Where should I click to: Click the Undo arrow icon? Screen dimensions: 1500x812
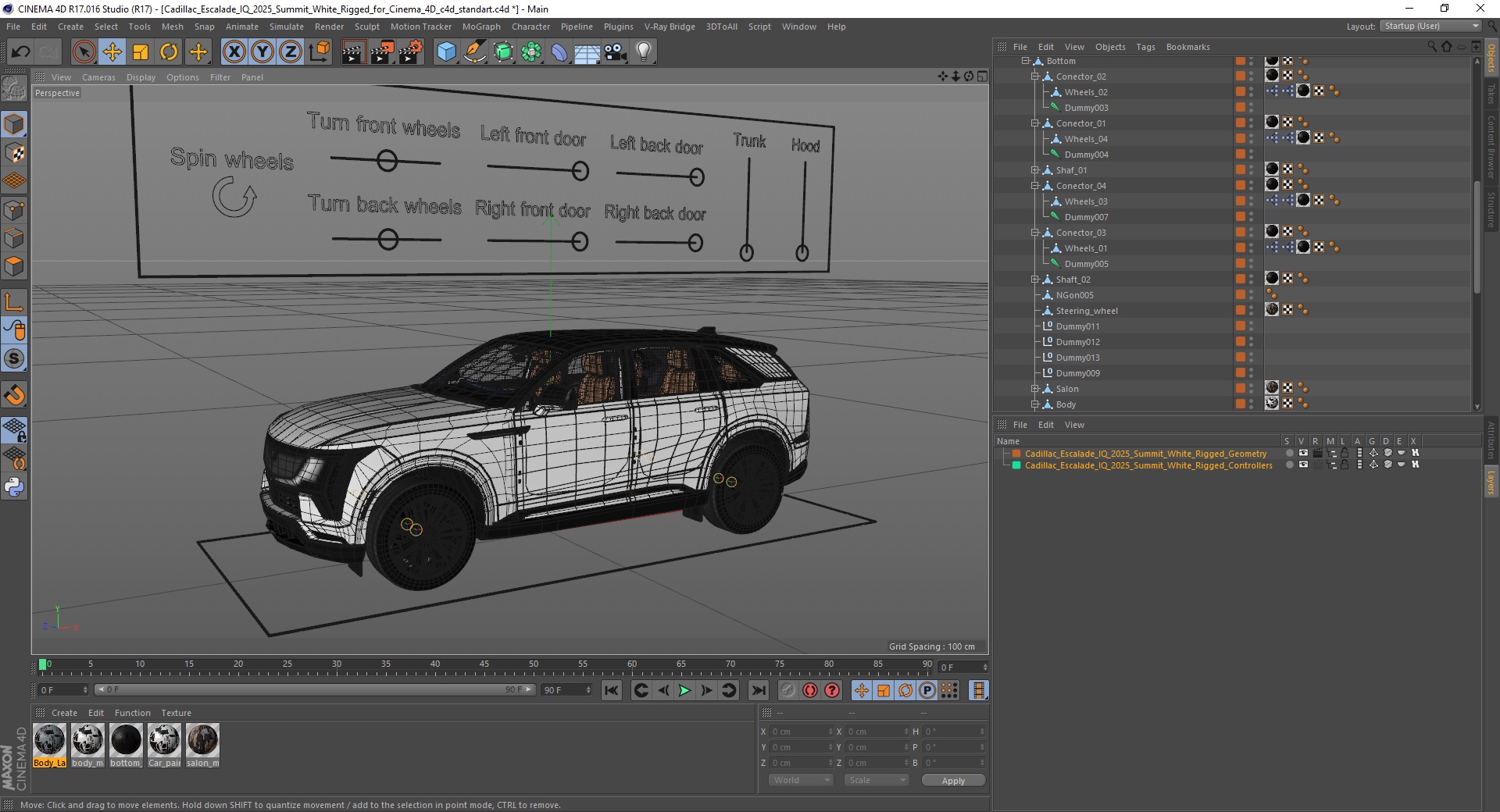pyautogui.click(x=20, y=52)
